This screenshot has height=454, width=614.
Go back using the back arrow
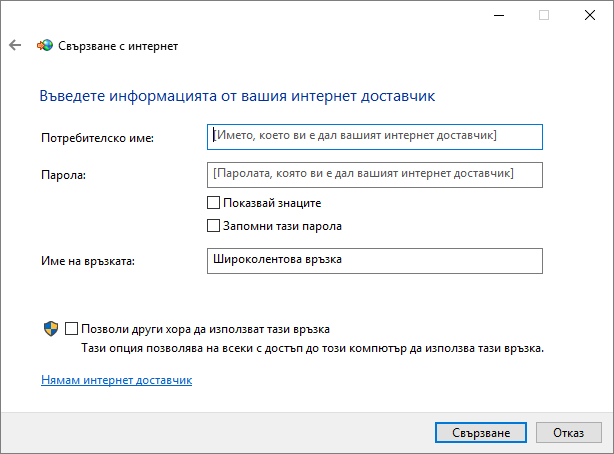pos(15,45)
